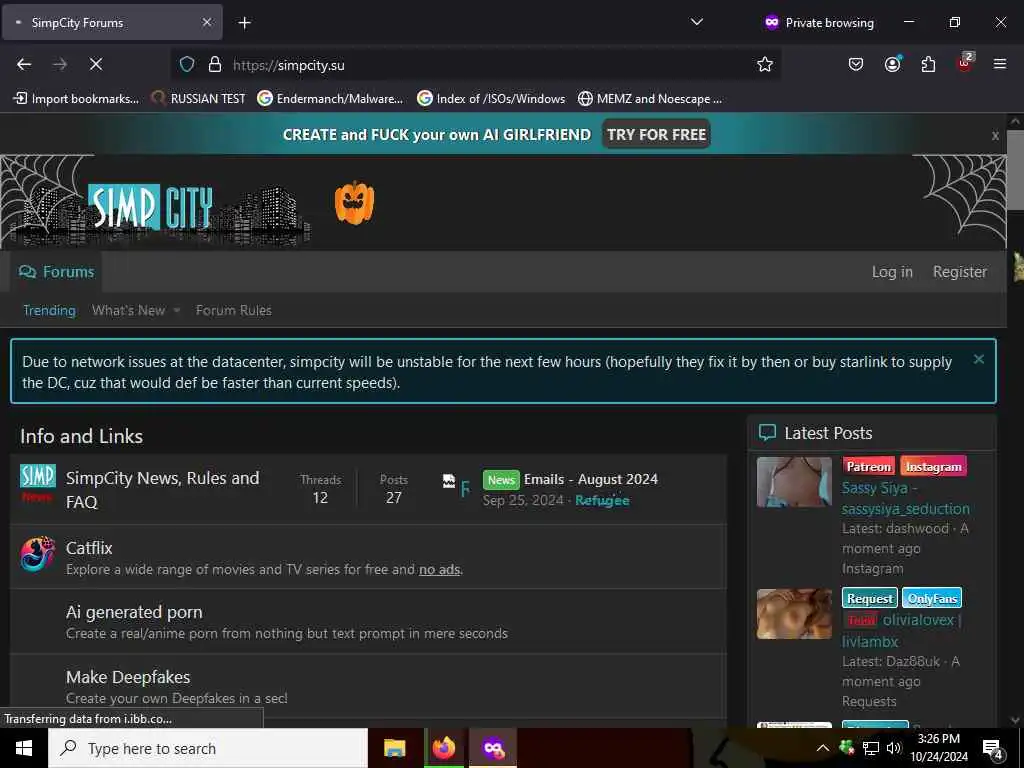
Task: Open the Emails - August 2024 thread
Action: 590,479
